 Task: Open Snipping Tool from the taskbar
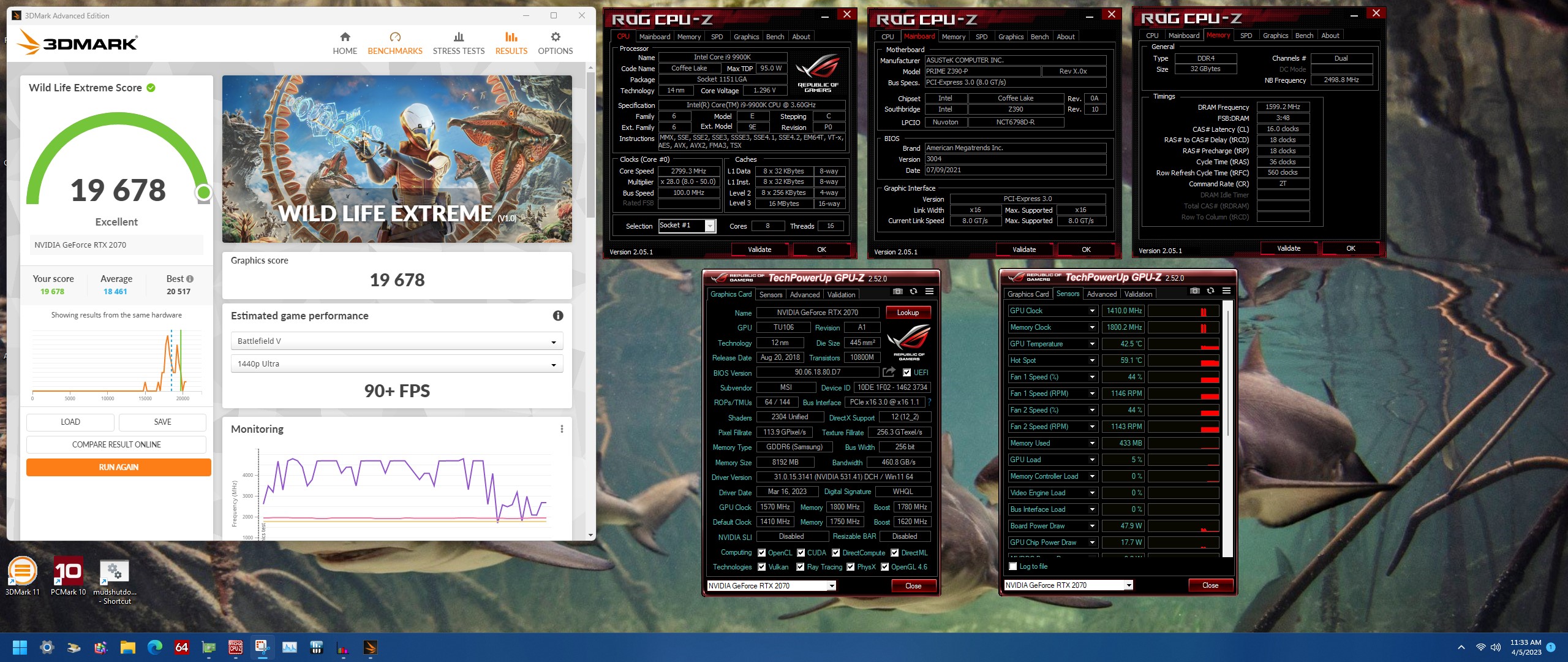(x=262, y=647)
